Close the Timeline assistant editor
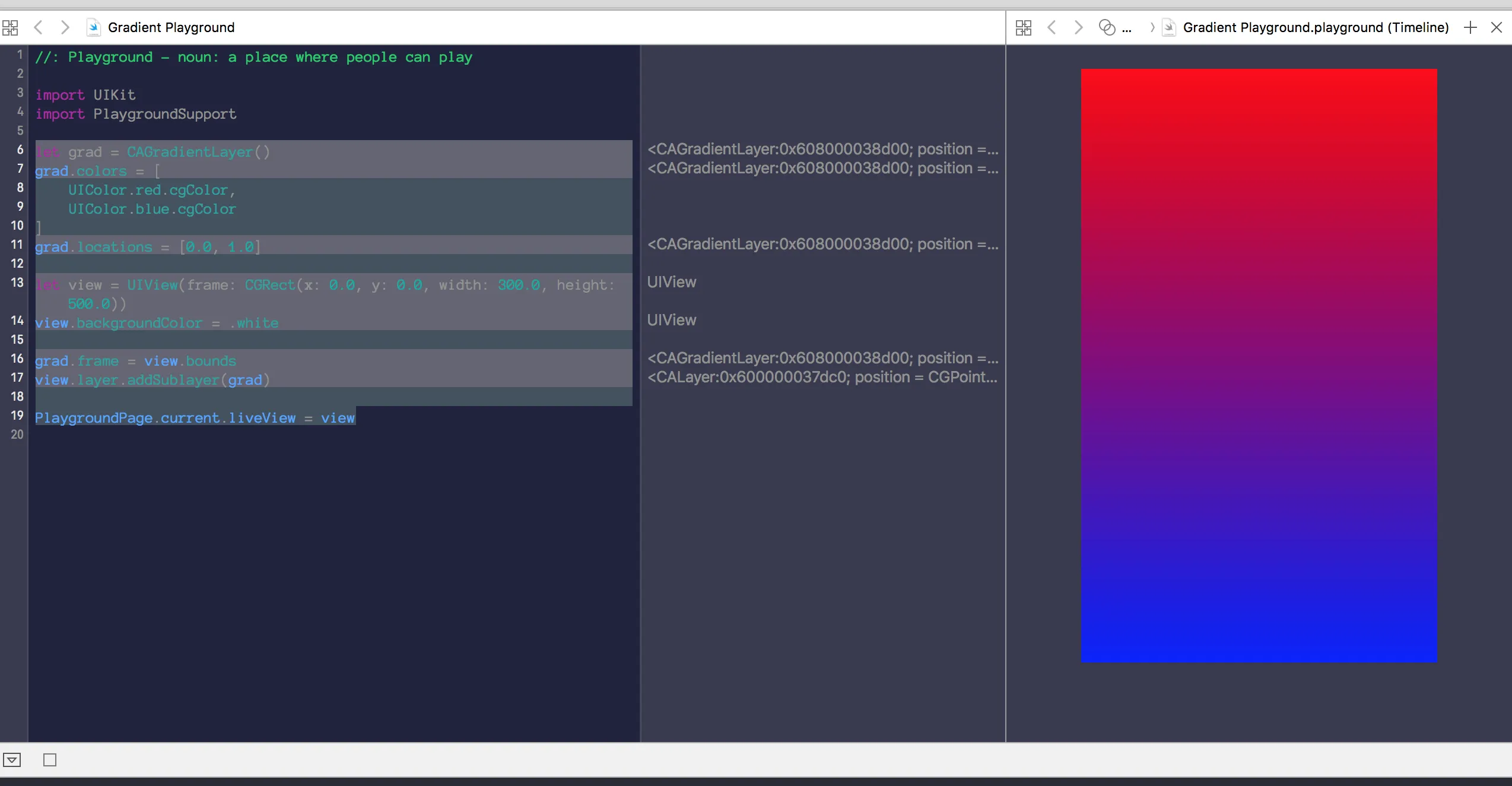 click(1497, 27)
